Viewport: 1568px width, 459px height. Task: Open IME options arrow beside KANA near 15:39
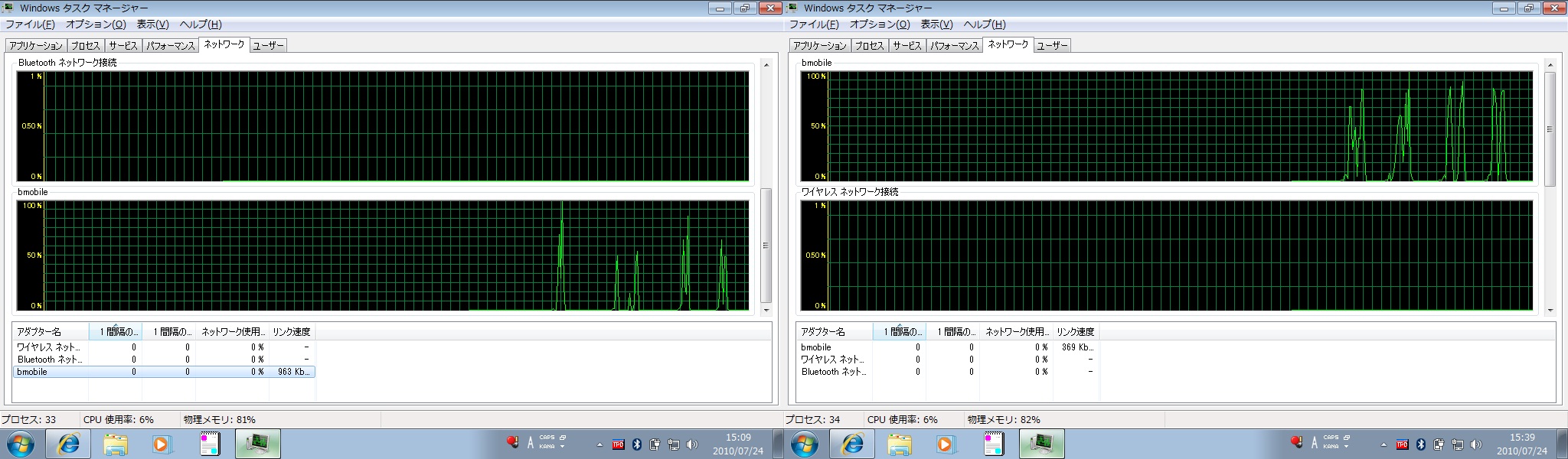1347,447
